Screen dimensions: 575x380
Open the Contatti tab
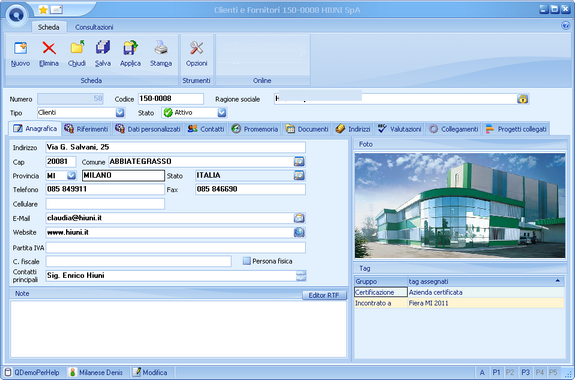(206, 129)
